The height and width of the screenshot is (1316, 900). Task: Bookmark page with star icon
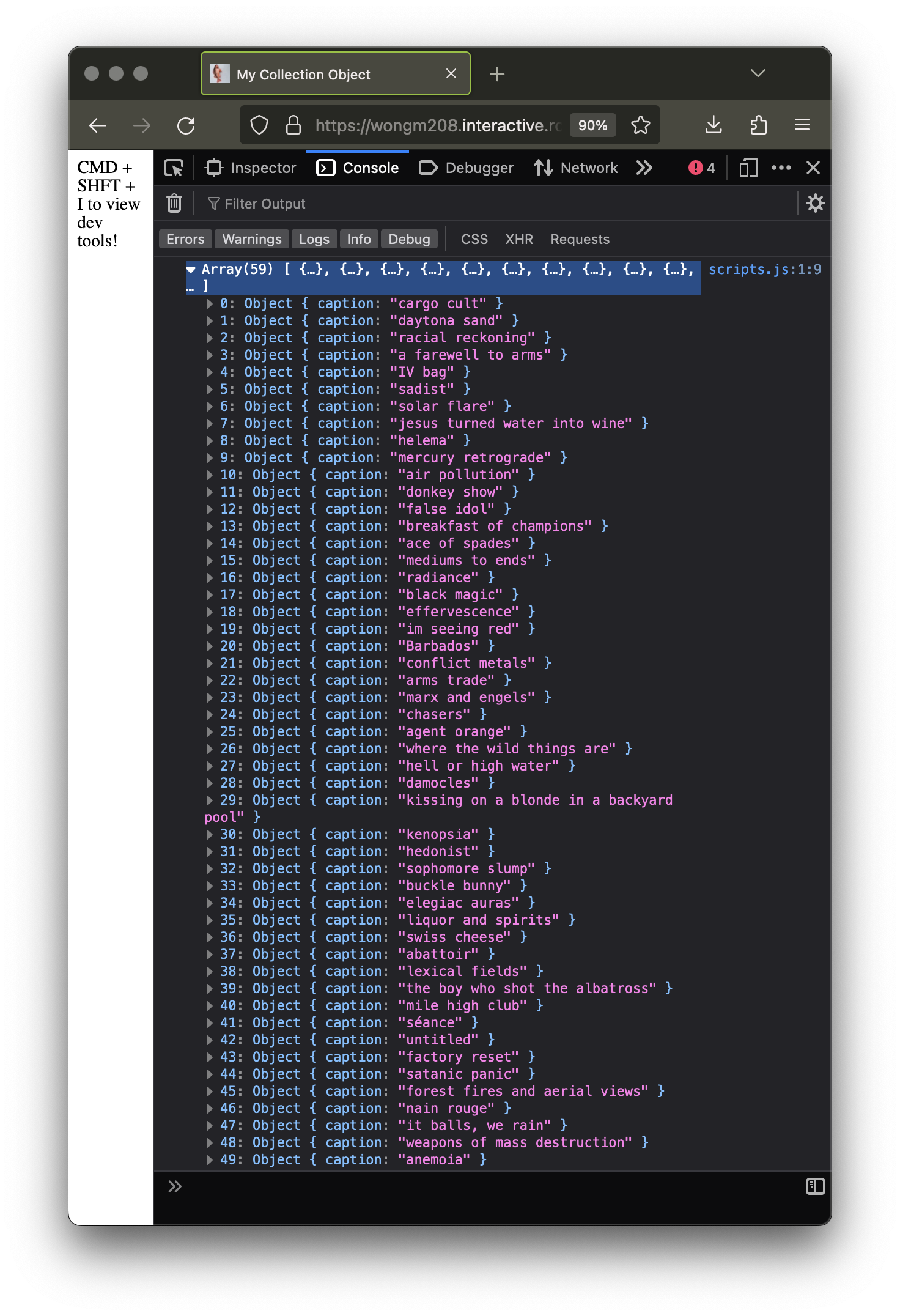click(640, 125)
